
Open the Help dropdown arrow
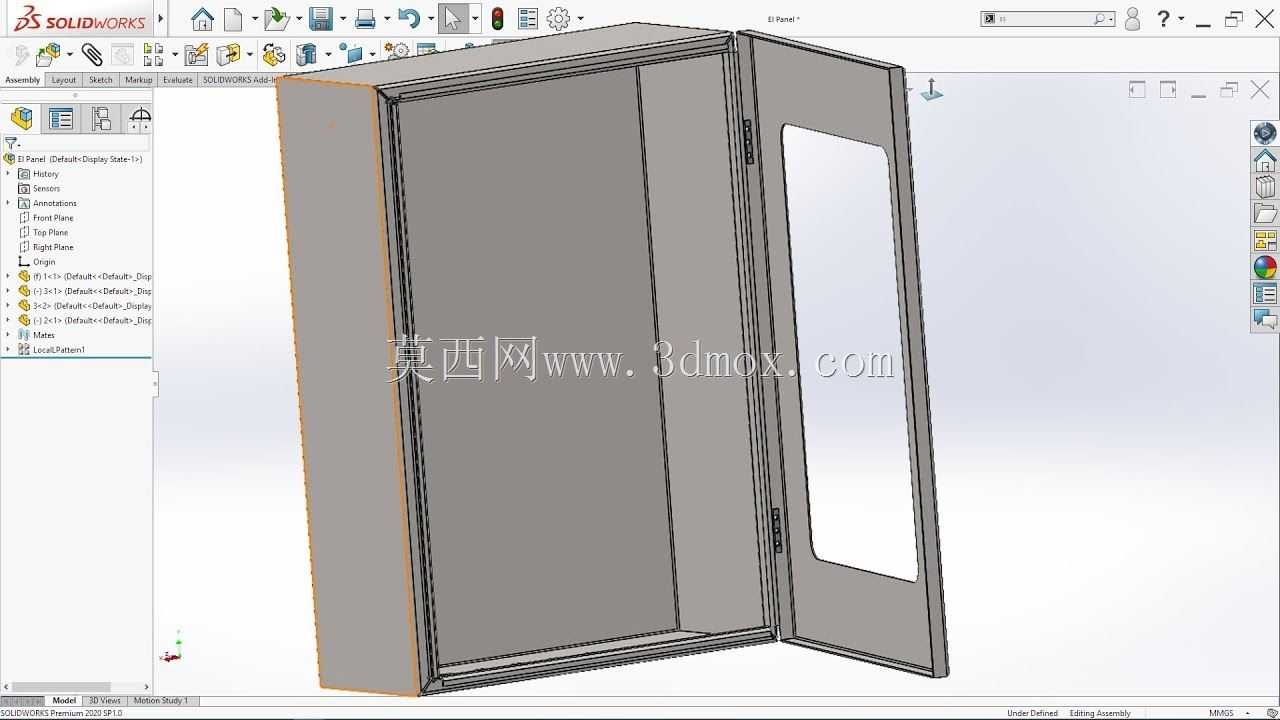point(1181,18)
